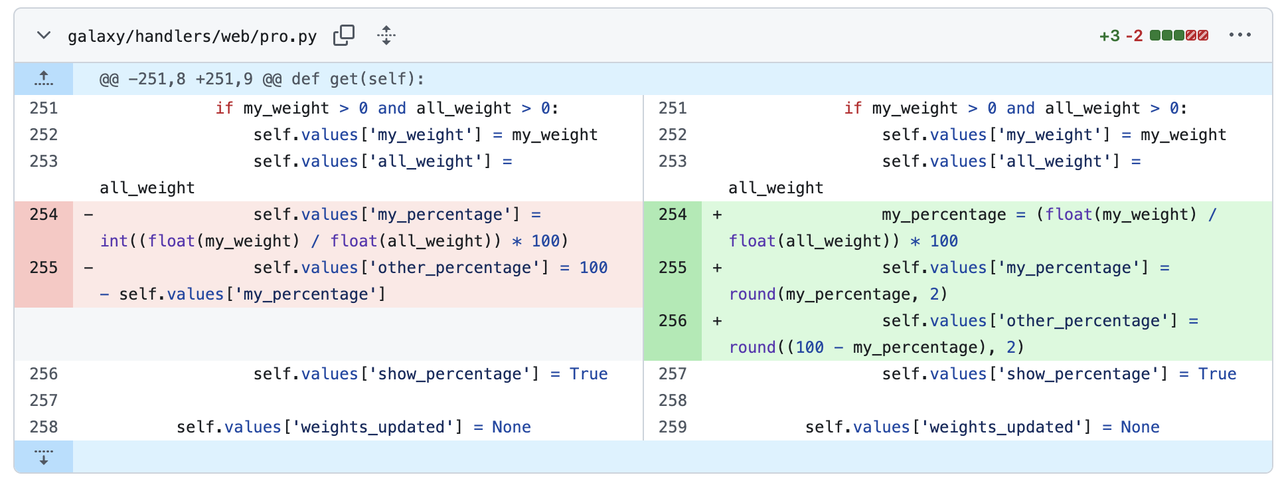Select added line number 254 on right
Image resolution: width=1280 pixels, height=481 pixels.
coord(673,214)
